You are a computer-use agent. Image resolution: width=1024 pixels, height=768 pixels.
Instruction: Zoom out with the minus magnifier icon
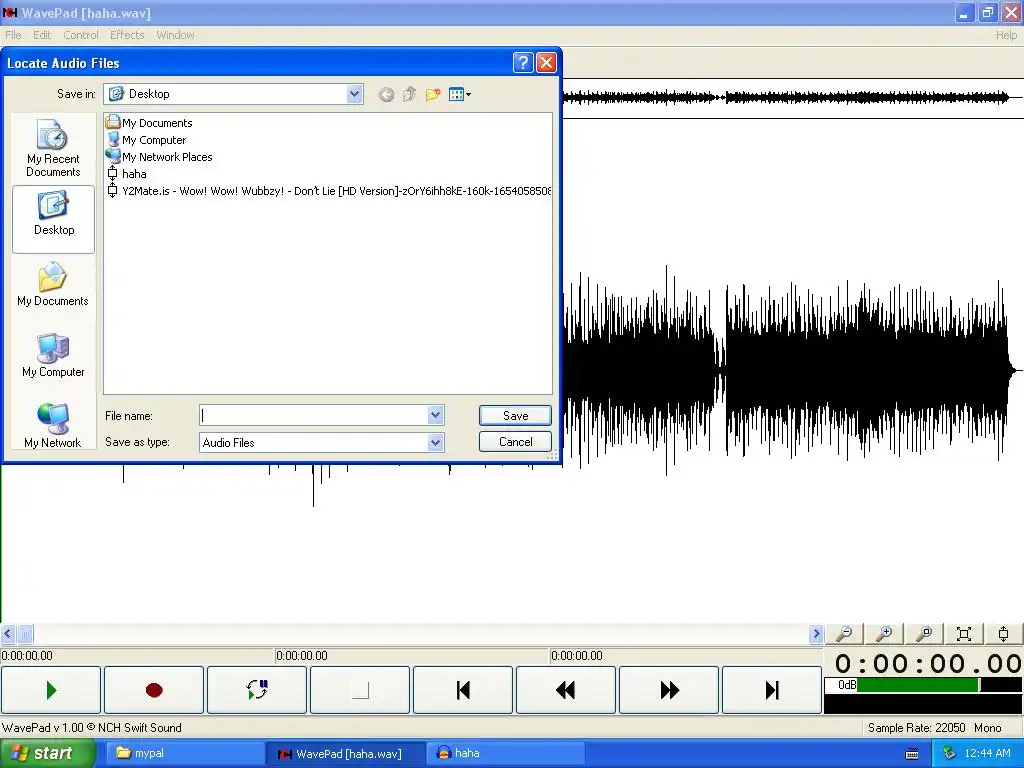tap(844, 633)
